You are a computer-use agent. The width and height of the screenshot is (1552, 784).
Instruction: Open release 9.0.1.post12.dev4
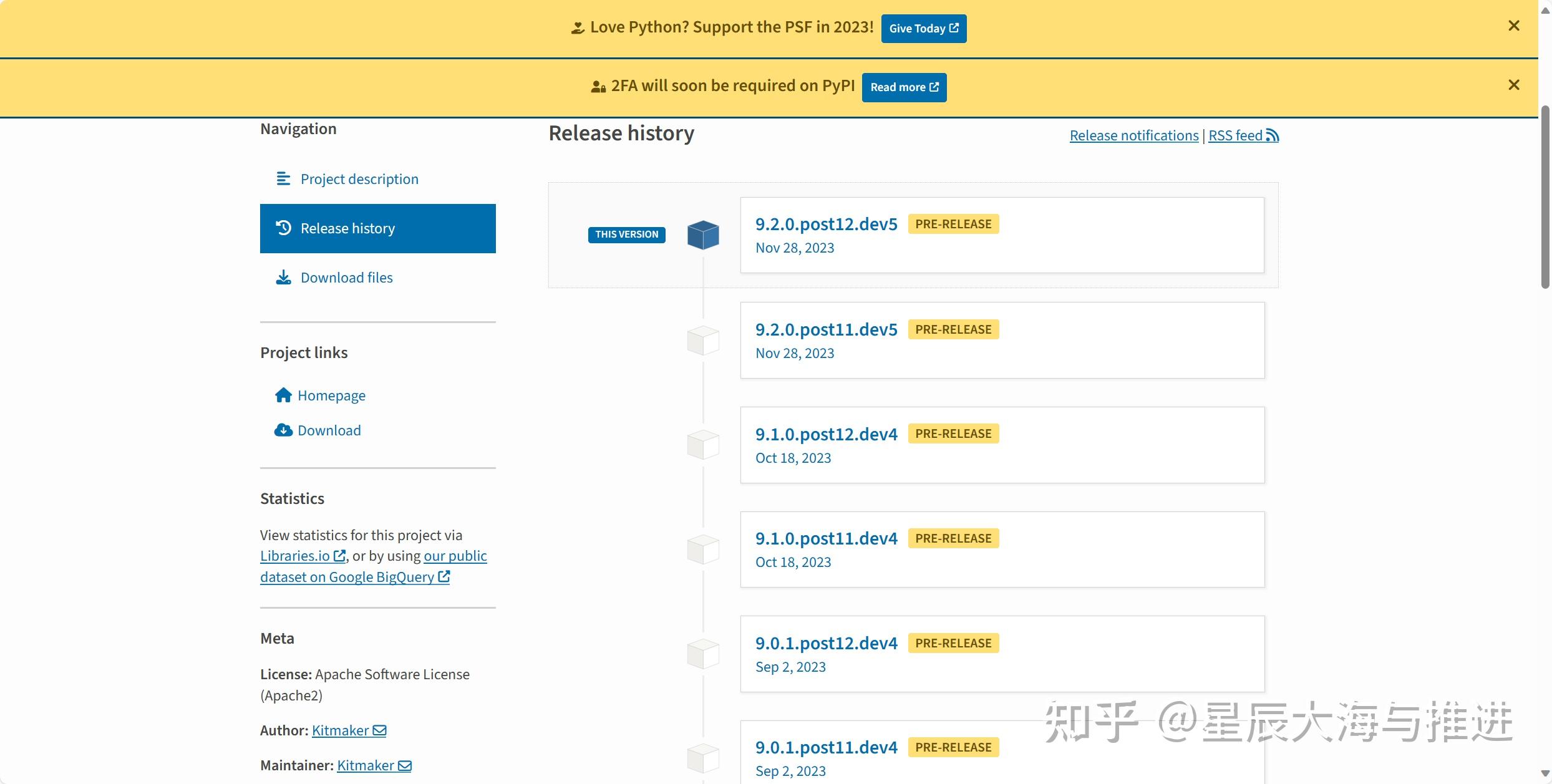tap(826, 643)
